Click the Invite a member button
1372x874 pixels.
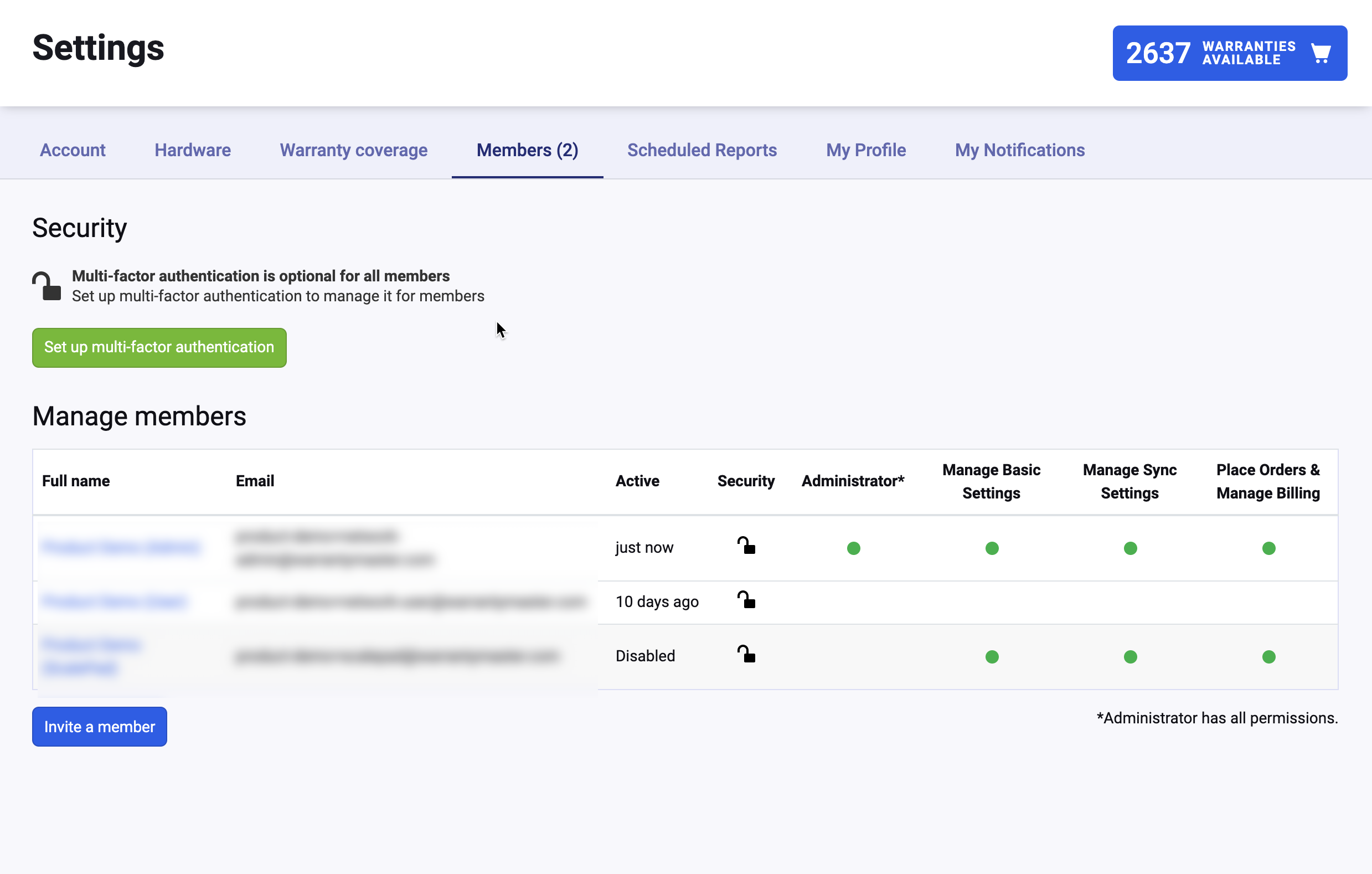(x=99, y=727)
